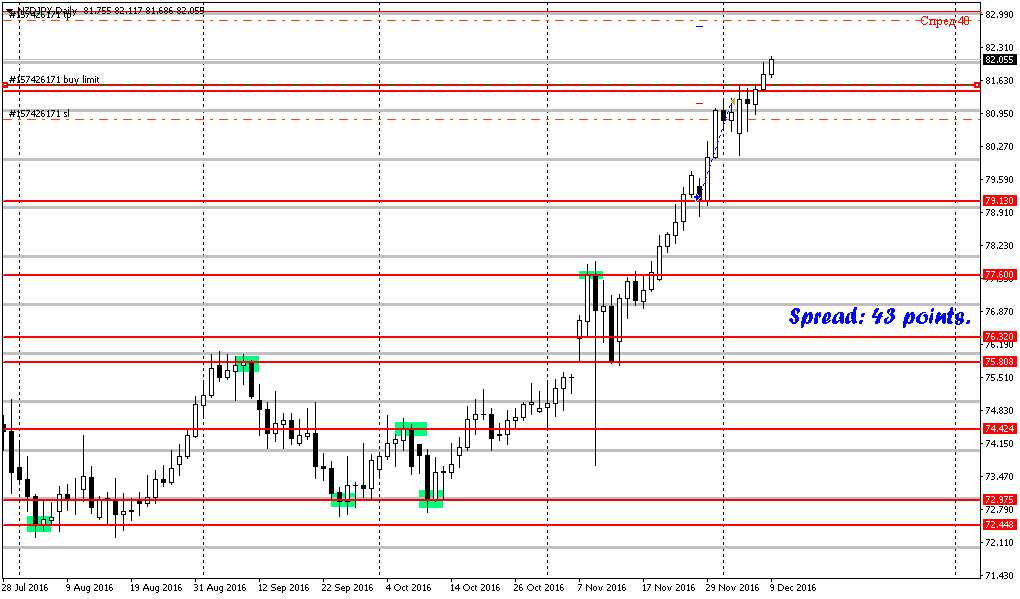Click the red level label 75.808

999,361
